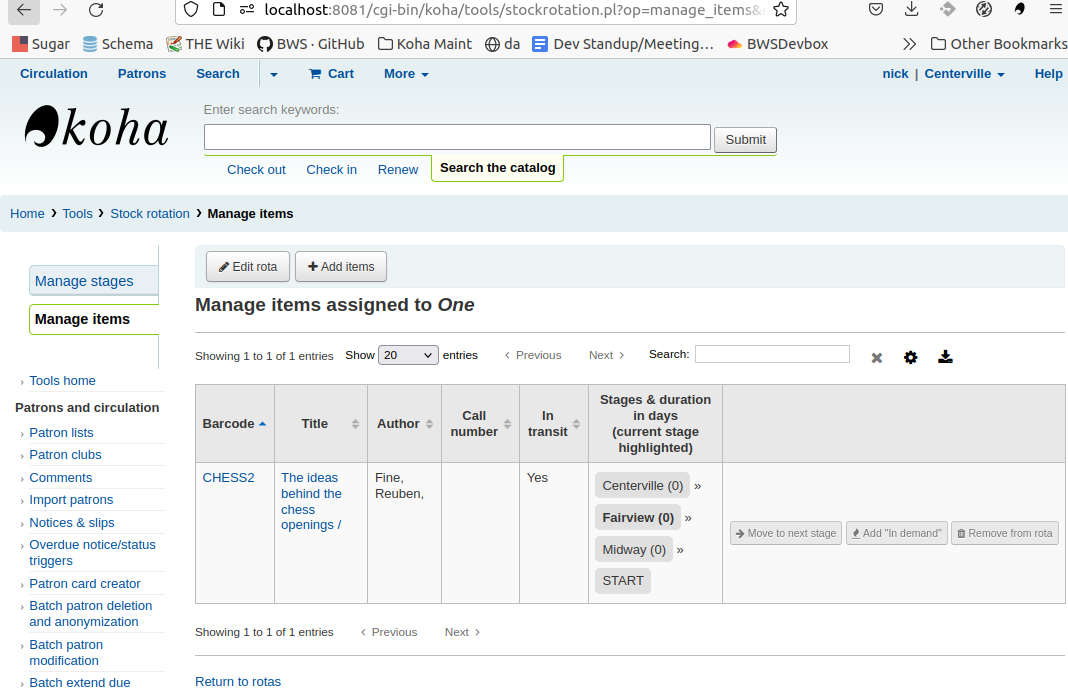This screenshot has width=1068, height=692.
Task: Click the table Search input field
Action: (x=772, y=354)
